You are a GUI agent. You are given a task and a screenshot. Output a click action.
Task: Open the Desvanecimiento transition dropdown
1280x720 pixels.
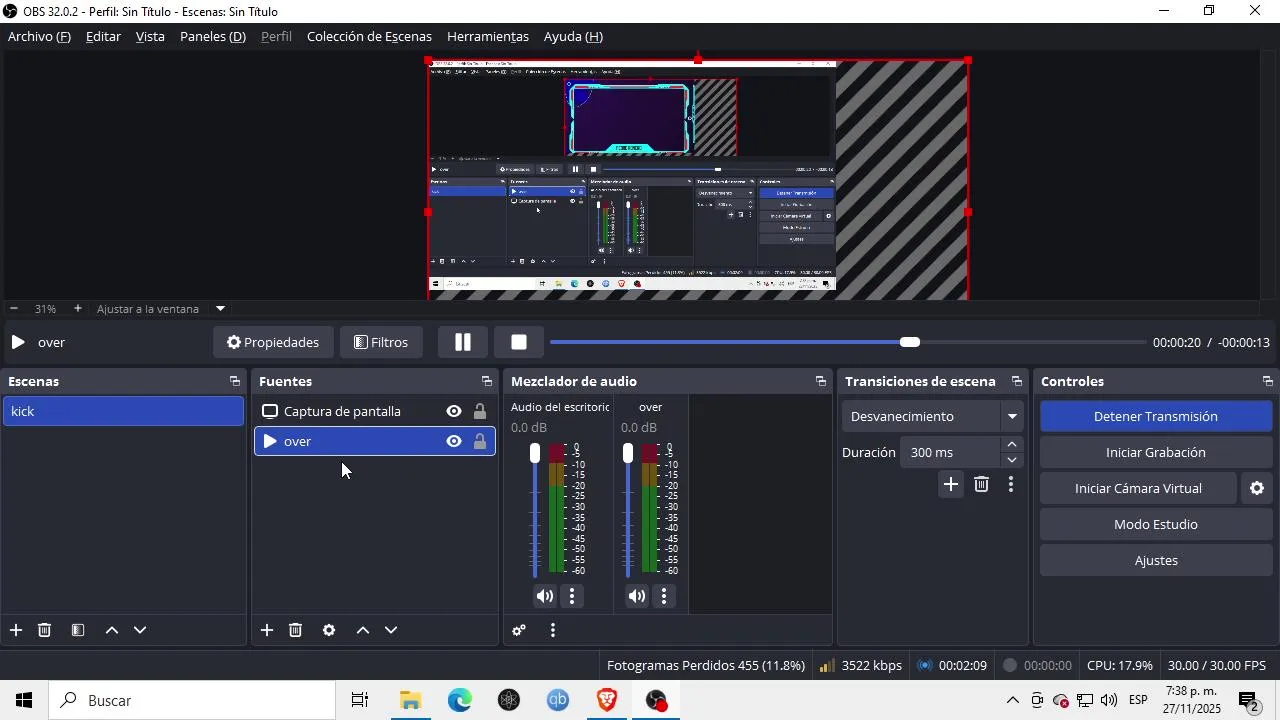[x=933, y=416]
